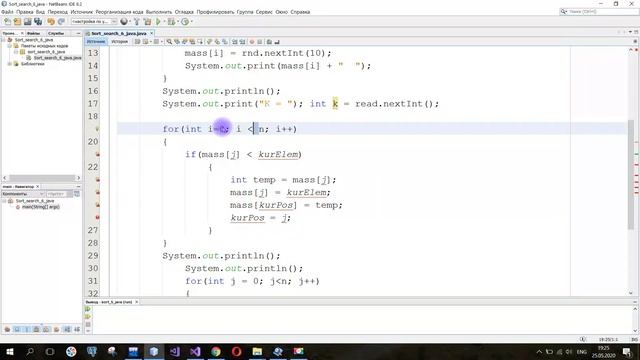Open the Справка menu
The height and width of the screenshot is (360, 640).
point(300,12)
